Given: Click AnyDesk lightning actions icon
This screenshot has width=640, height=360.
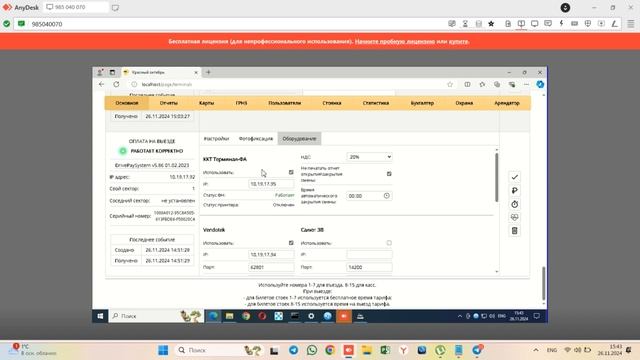Looking at the screenshot, I should (561, 24).
